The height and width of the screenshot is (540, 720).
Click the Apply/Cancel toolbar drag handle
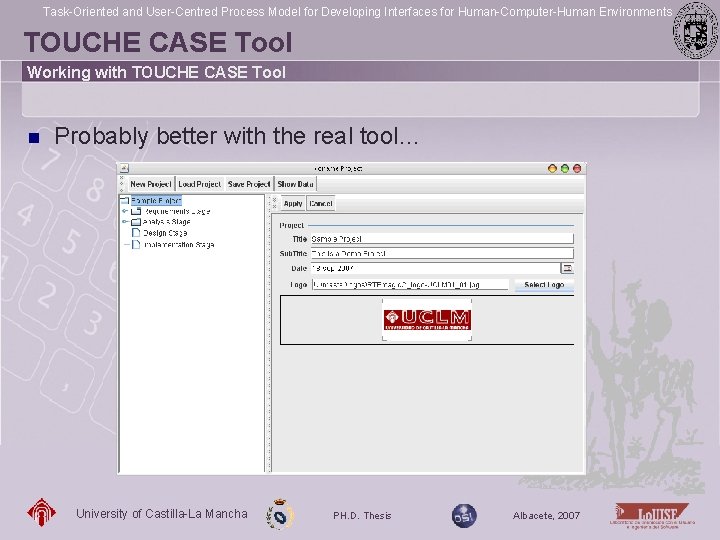click(x=275, y=203)
